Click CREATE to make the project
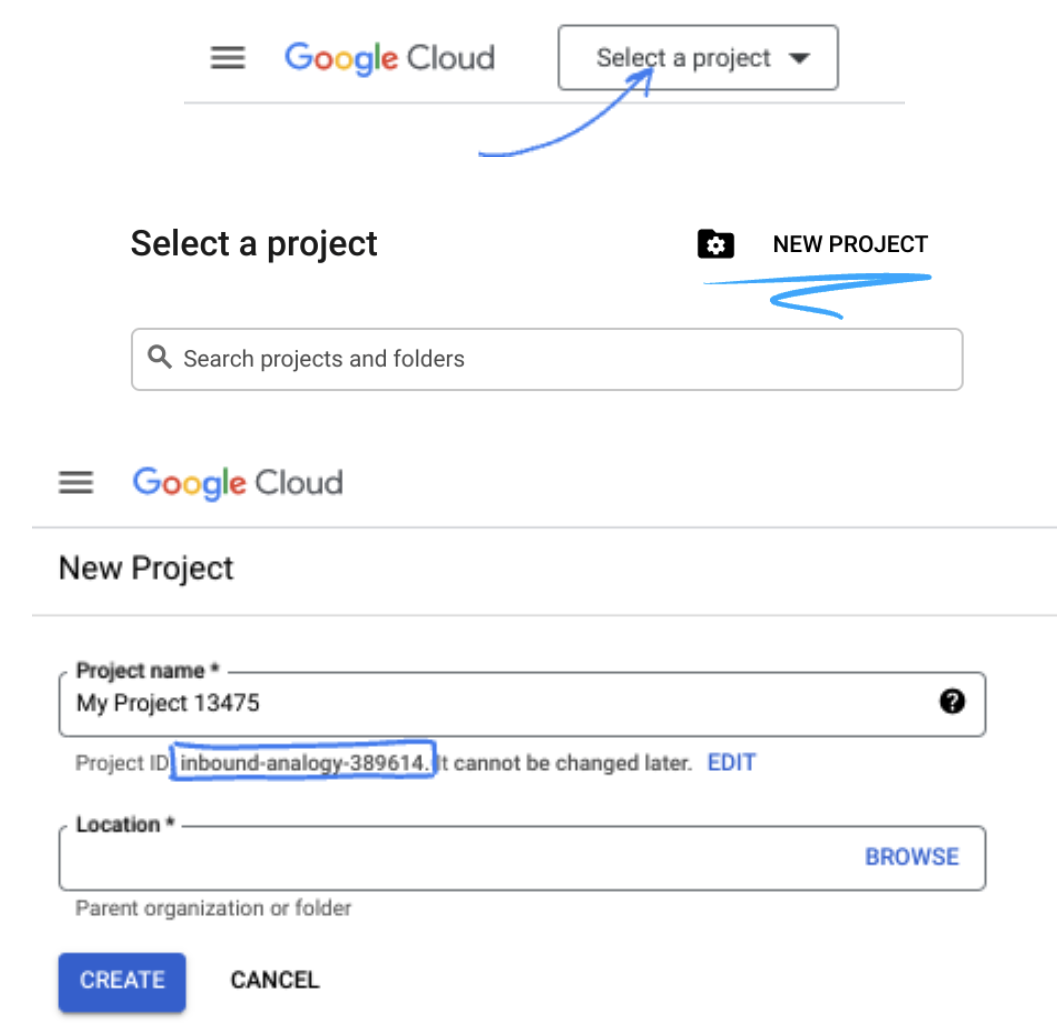This screenshot has height=1036, width=1058. tap(121, 981)
